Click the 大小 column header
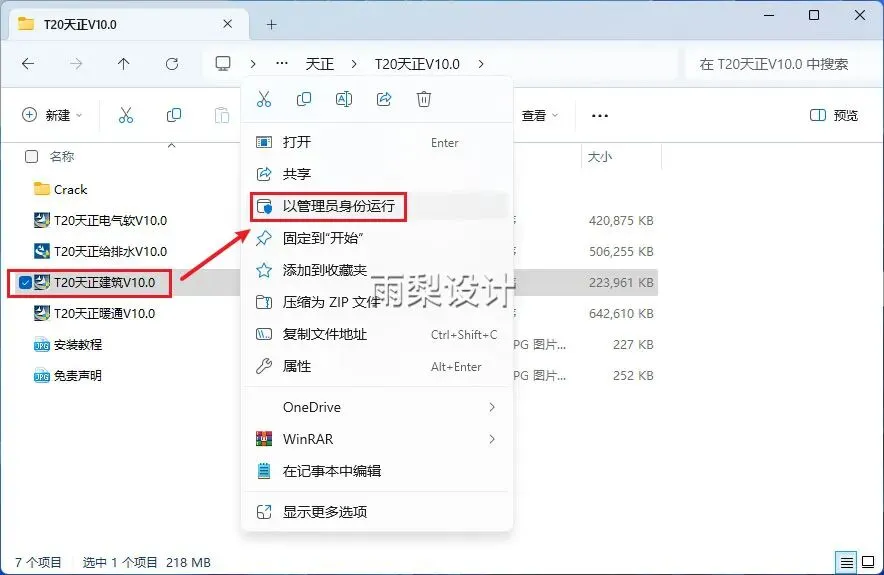 (x=600, y=157)
